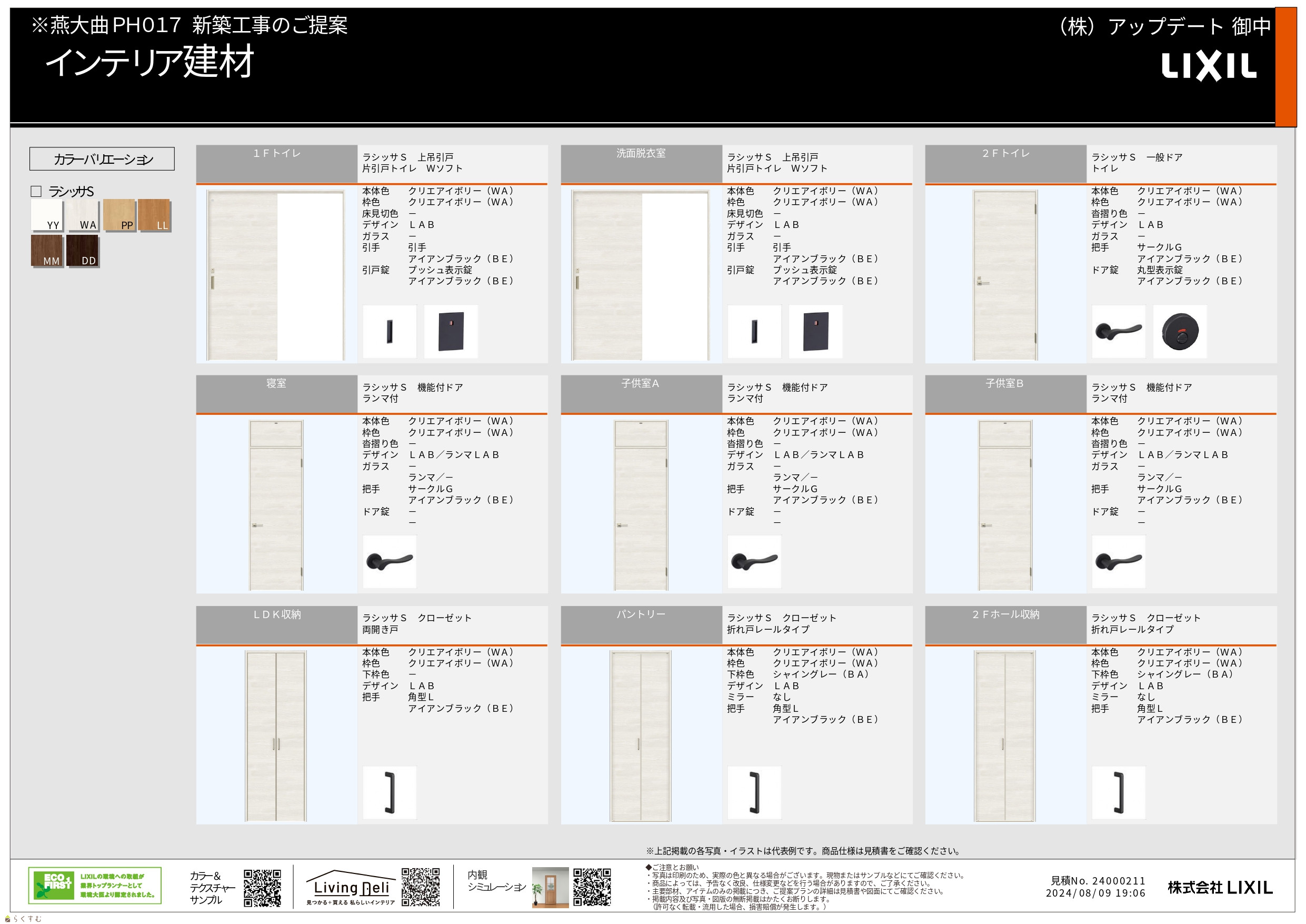Click the 洗面脱衣室 push indicator lock icon
The width and height of the screenshot is (1306, 924).
[816, 331]
